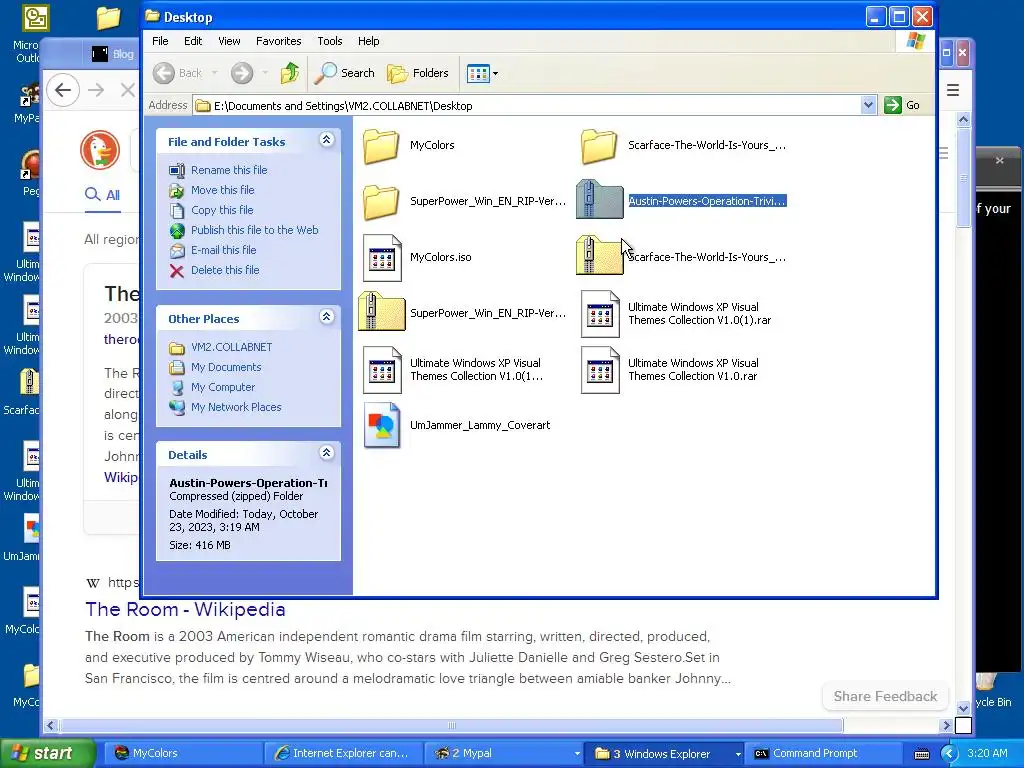Click stop X button in Mypal browser

(128, 90)
